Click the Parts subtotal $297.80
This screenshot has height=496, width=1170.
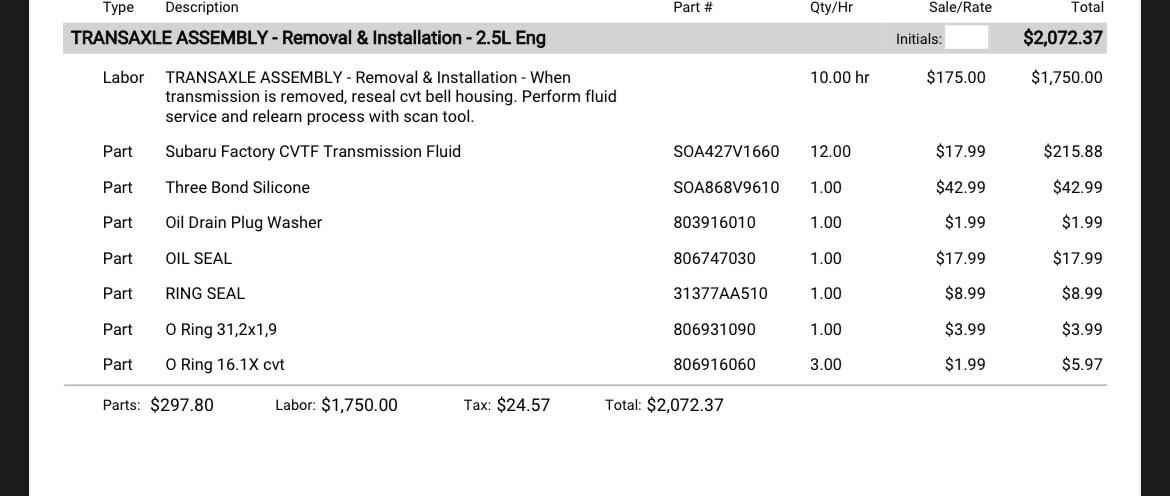pyautogui.click(x=182, y=405)
